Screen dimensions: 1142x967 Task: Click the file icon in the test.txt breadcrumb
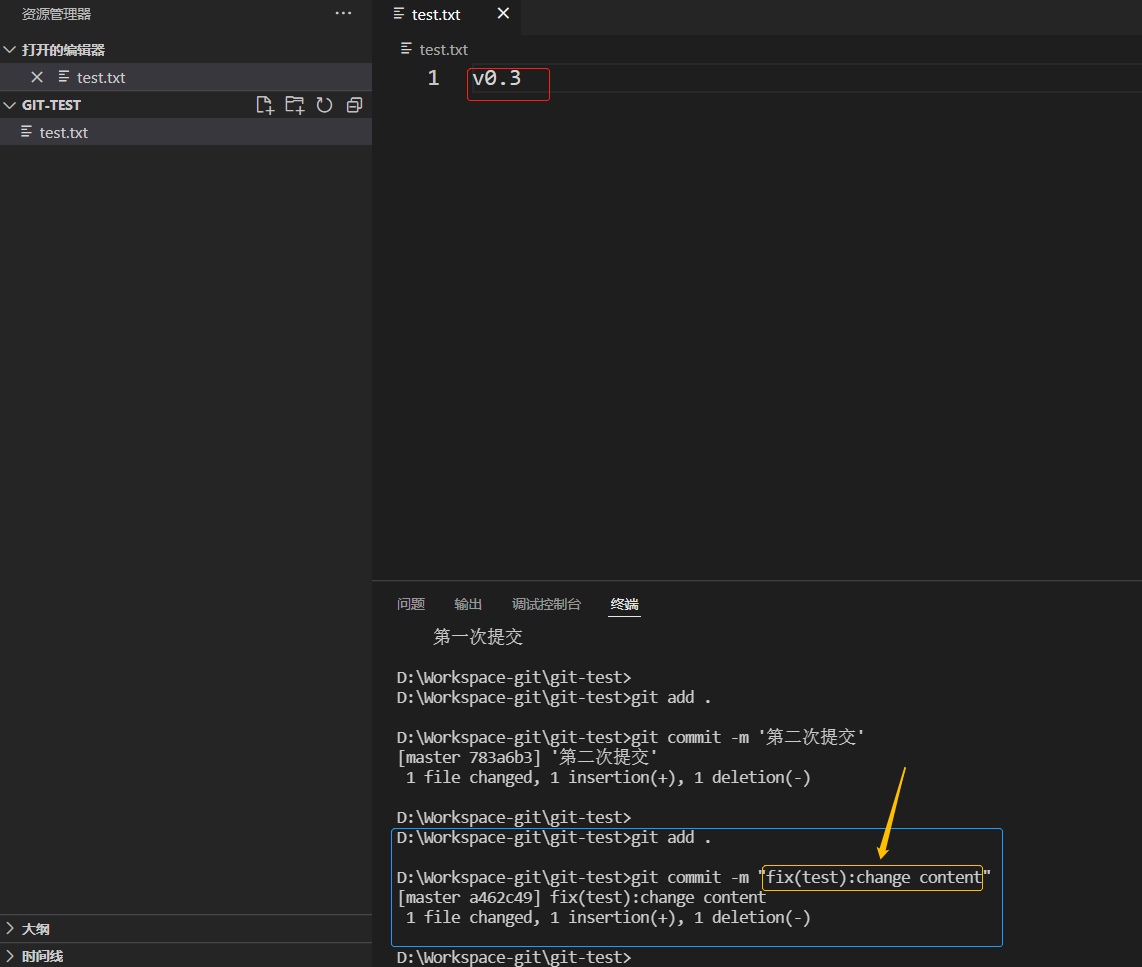pos(406,49)
